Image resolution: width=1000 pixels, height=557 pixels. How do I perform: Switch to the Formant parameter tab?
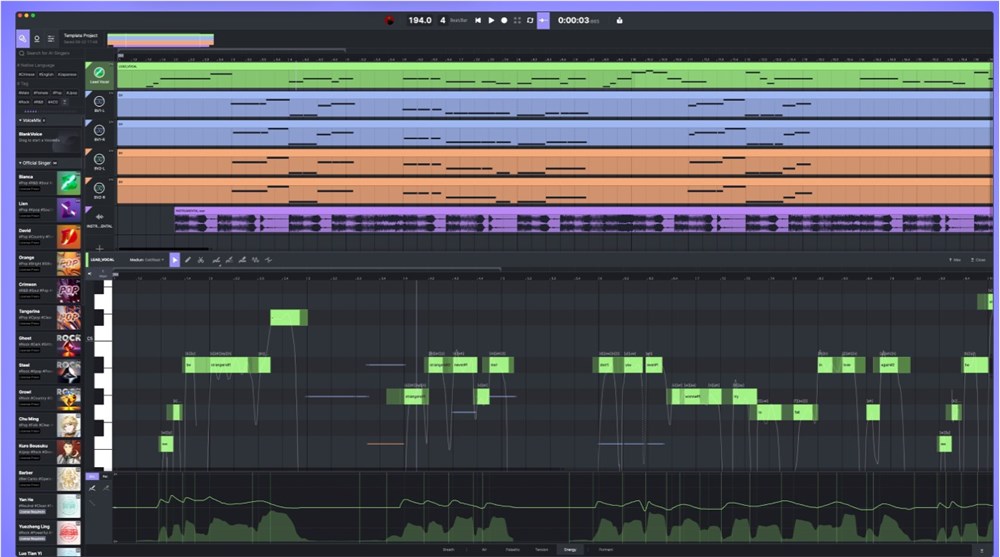[606, 549]
